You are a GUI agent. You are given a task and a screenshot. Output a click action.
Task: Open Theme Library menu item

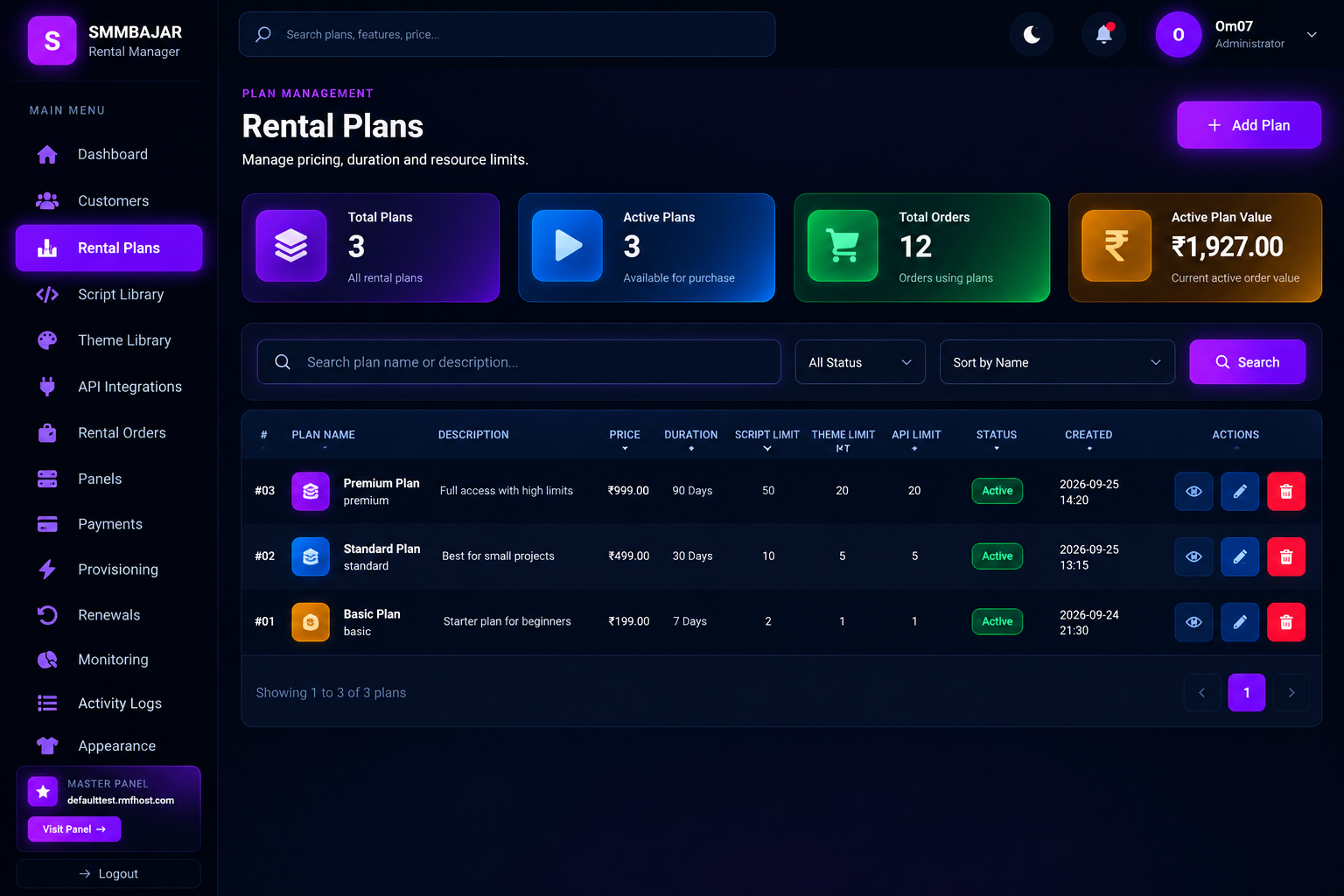coord(109,340)
